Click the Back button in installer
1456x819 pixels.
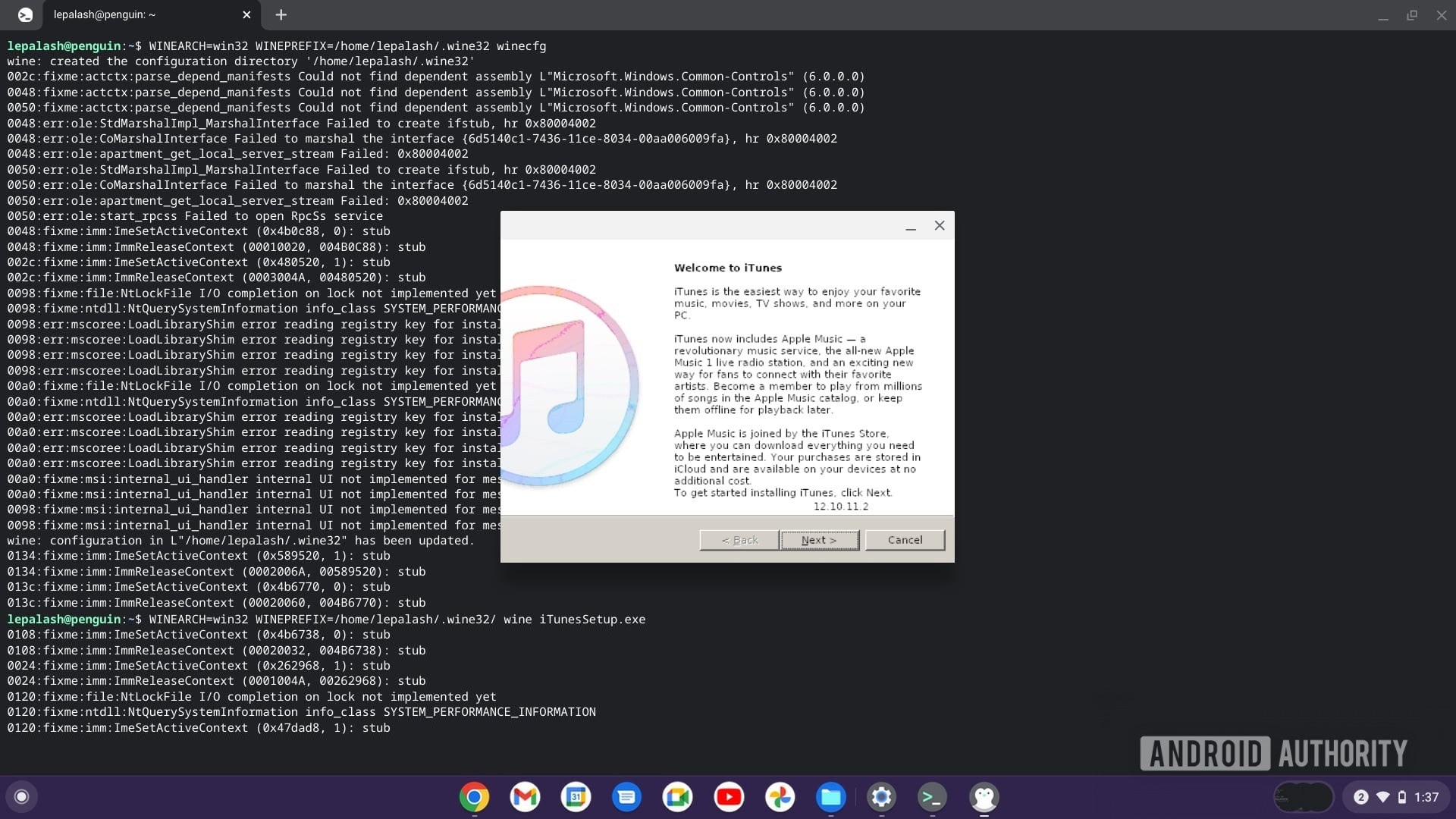[739, 540]
